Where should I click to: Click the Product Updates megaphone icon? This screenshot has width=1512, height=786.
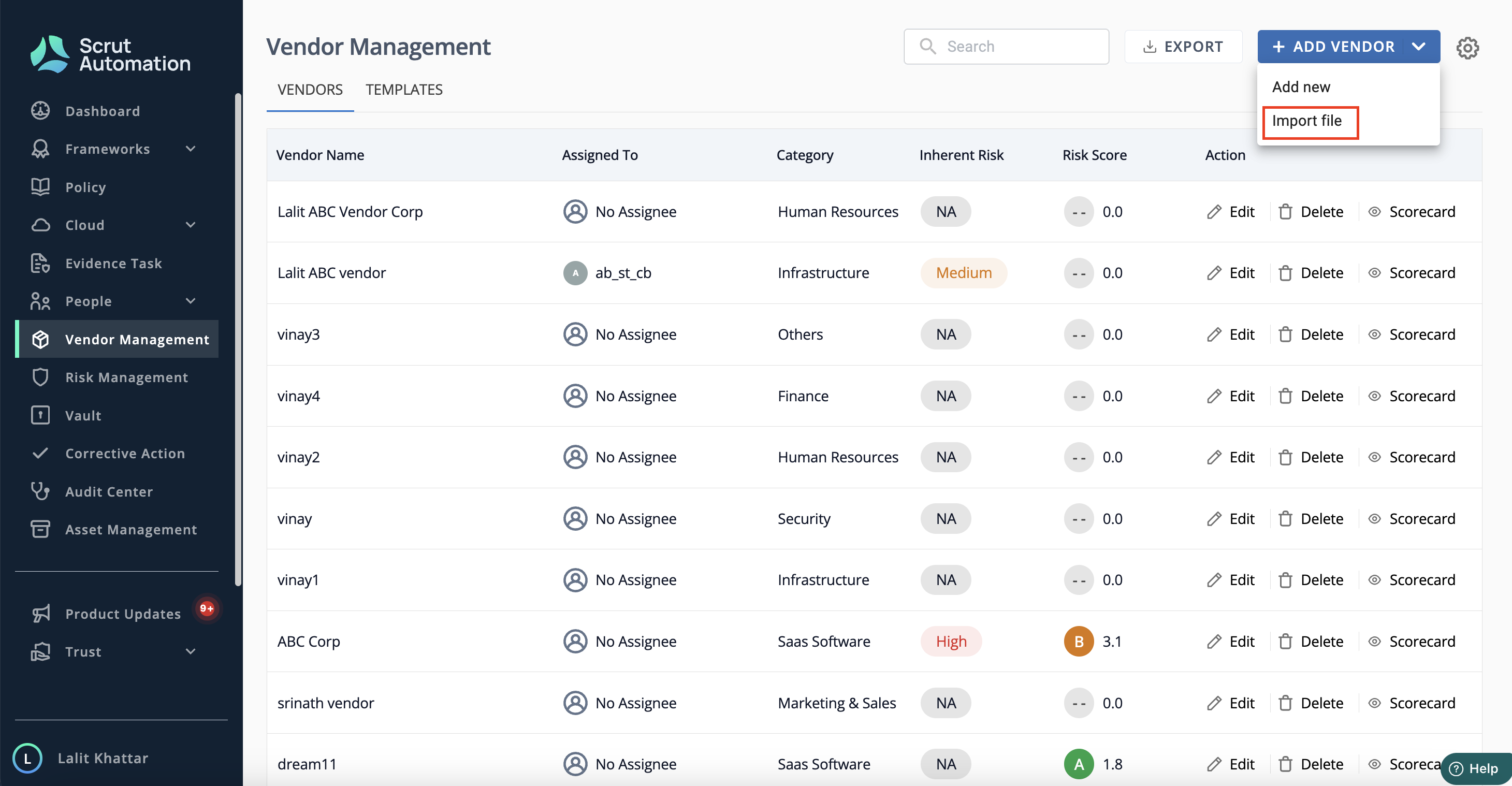[x=40, y=614]
